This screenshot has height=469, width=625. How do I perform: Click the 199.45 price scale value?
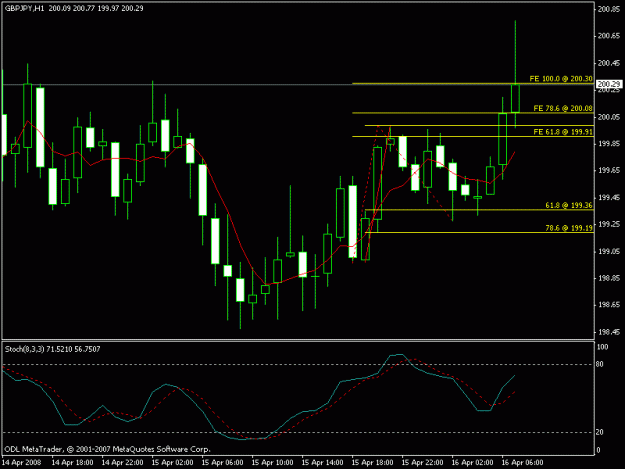tap(609, 197)
